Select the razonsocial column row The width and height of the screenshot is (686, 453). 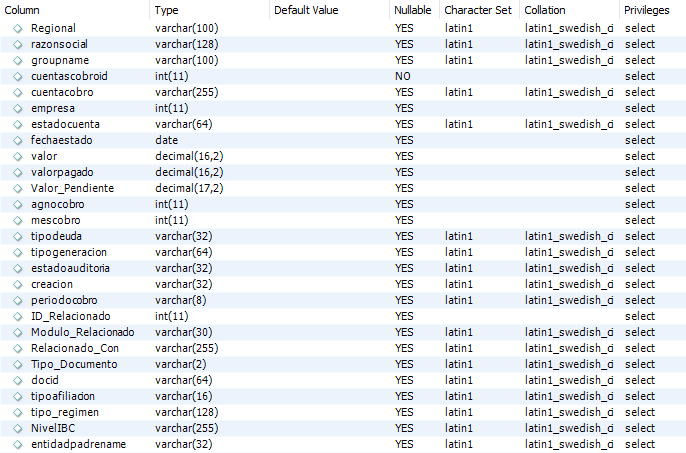(x=343, y=44)
